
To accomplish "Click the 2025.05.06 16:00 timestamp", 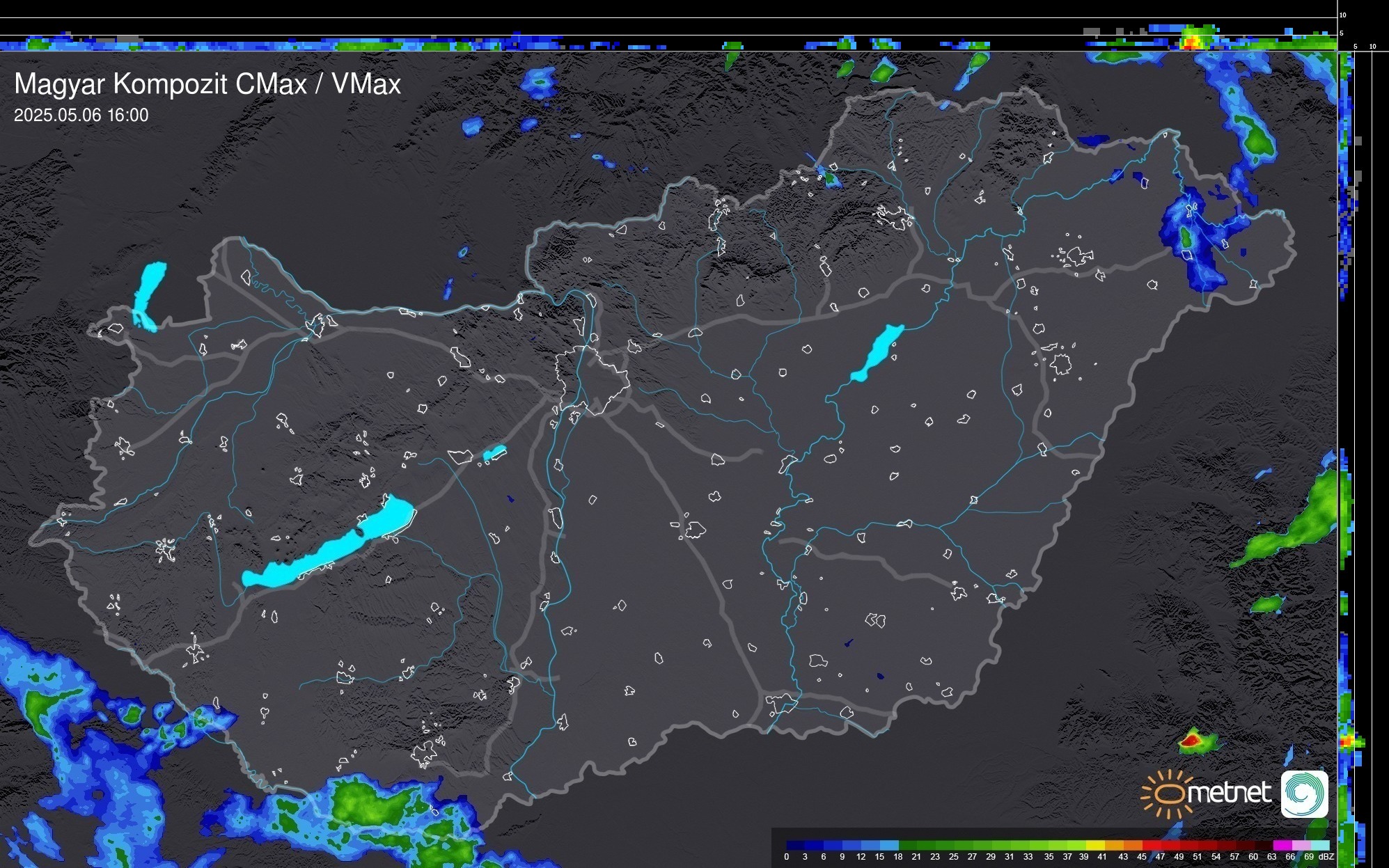I will pos(81,116).
